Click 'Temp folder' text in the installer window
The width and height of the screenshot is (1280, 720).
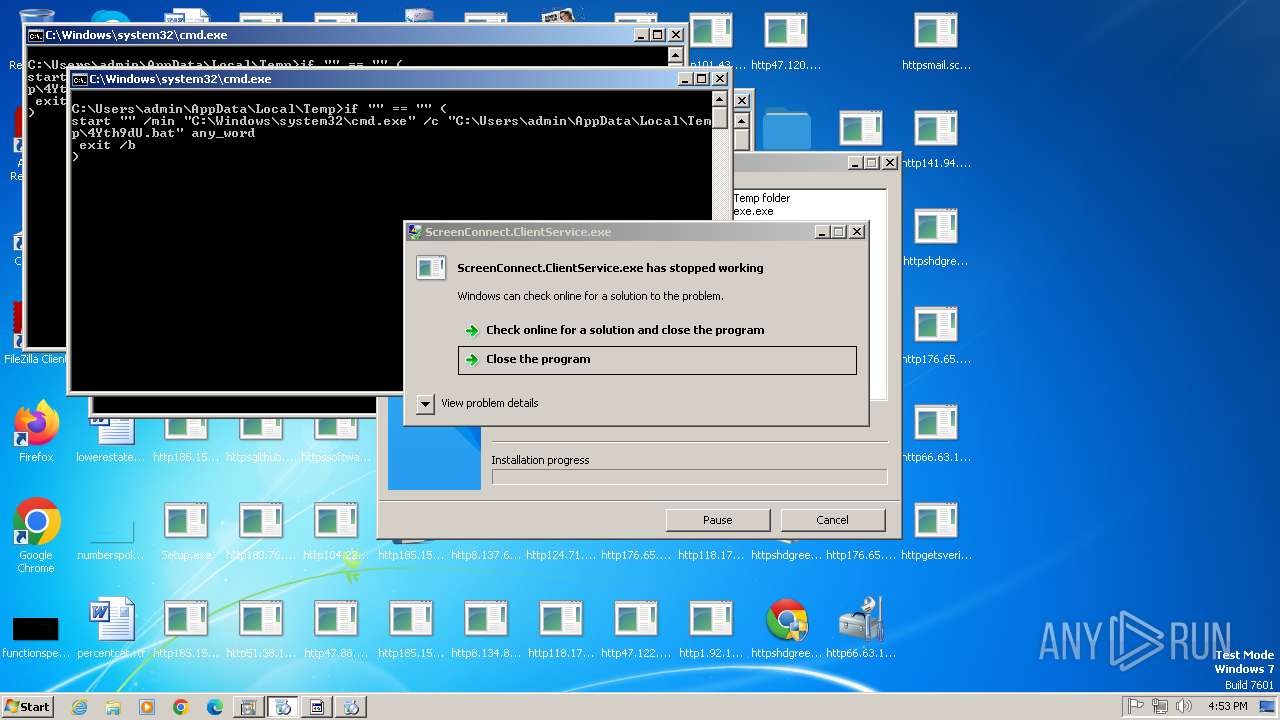click(x=762, y=198)
